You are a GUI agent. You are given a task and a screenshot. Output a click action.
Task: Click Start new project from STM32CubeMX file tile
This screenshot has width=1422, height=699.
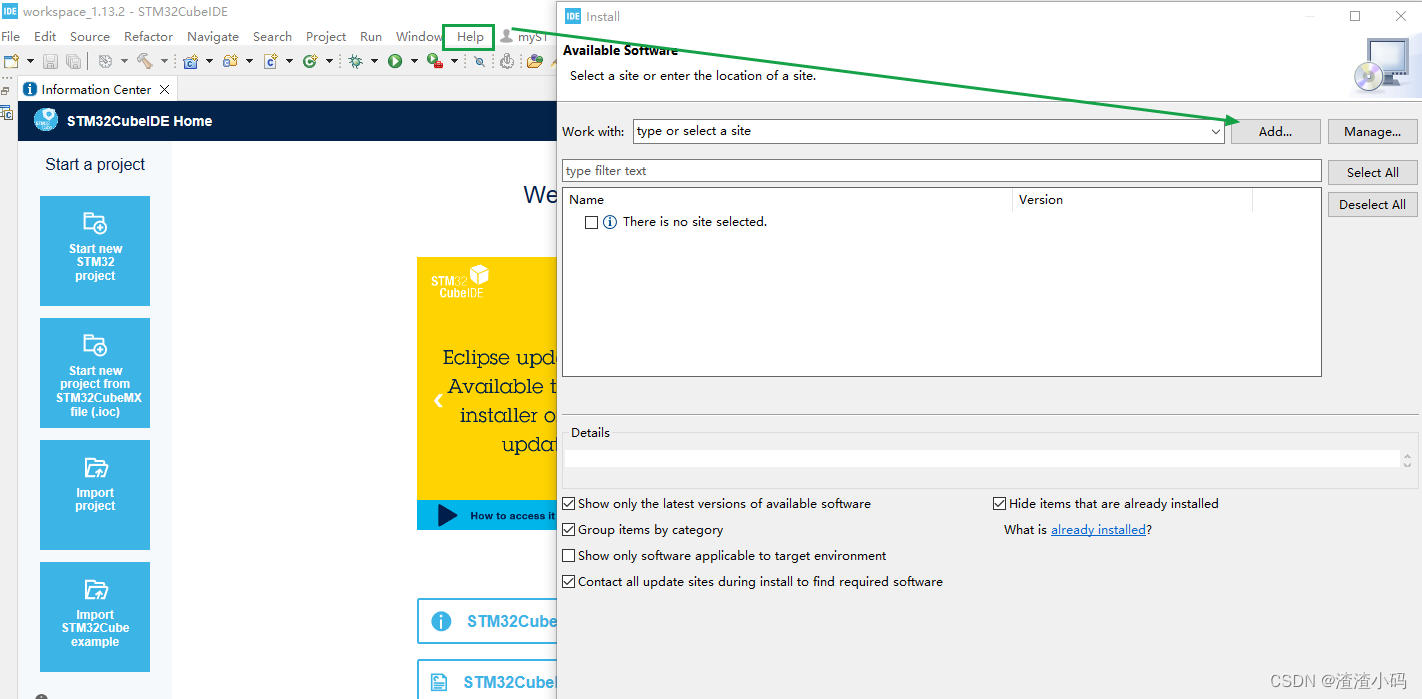pos(95,373)
